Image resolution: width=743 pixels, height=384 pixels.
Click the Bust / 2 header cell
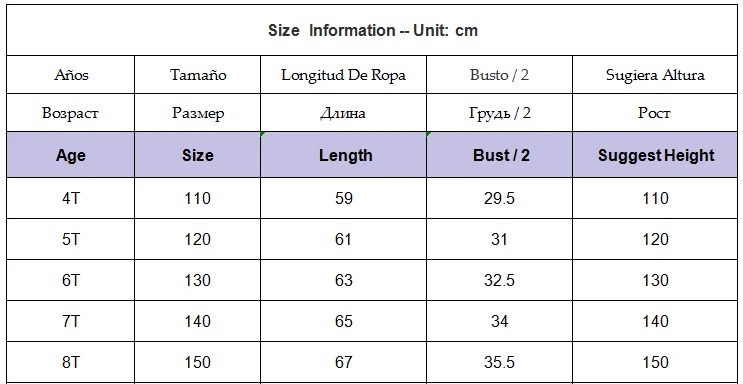[x=499, y=155]
